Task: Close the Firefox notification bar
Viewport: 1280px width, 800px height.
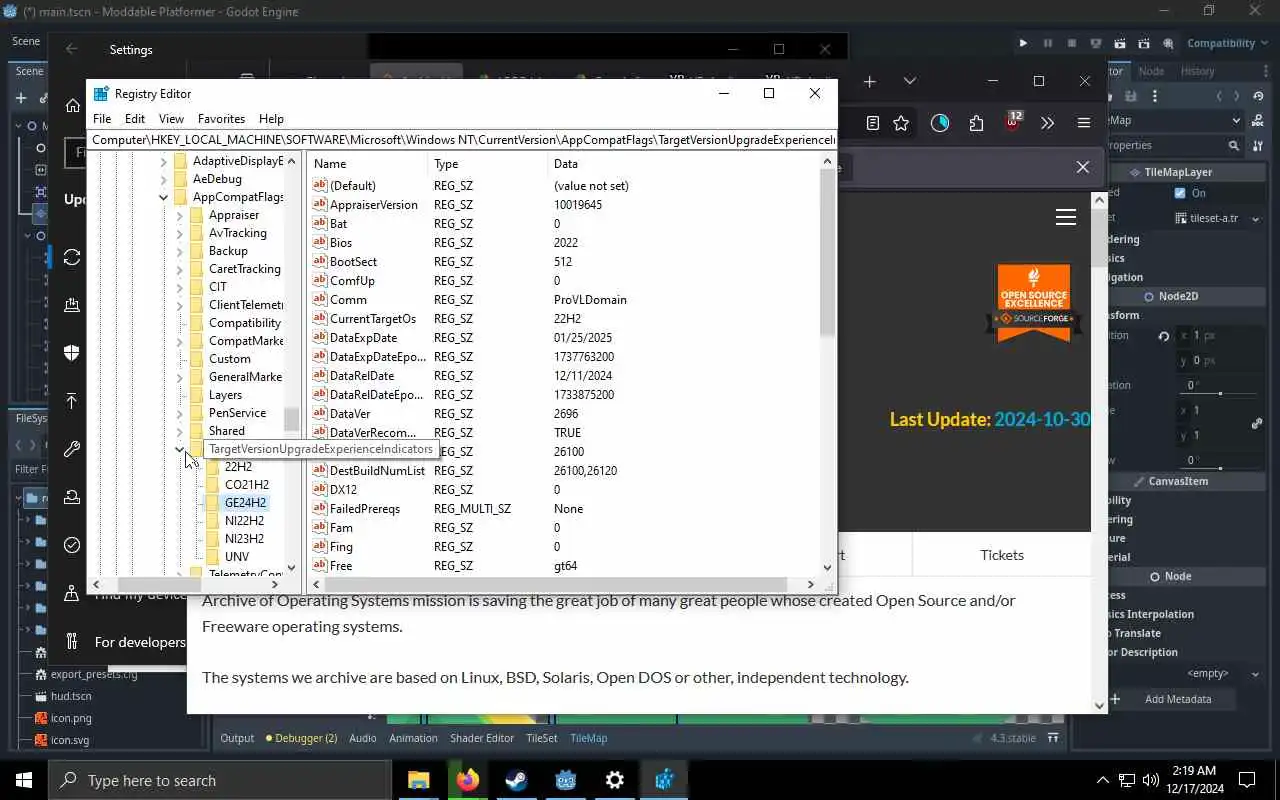Action: point(1082,167)
